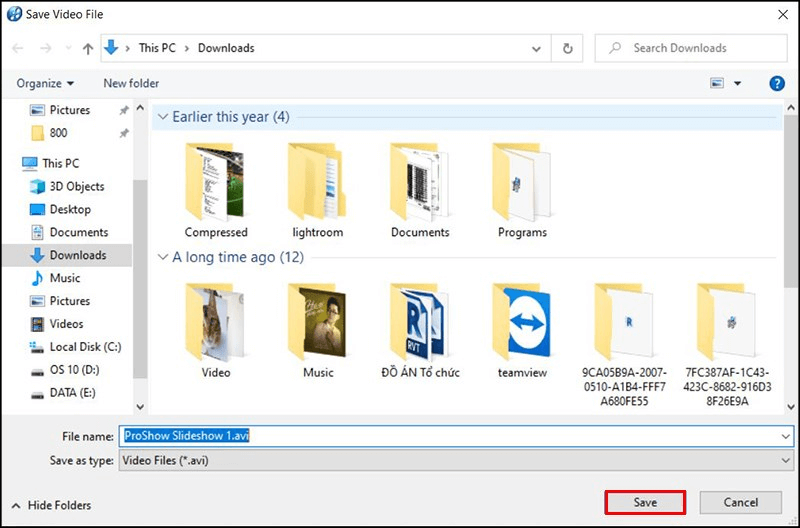This screenshot has width=800, height=528.
Task: Collapse the A long time ago group
Action: 162,257
